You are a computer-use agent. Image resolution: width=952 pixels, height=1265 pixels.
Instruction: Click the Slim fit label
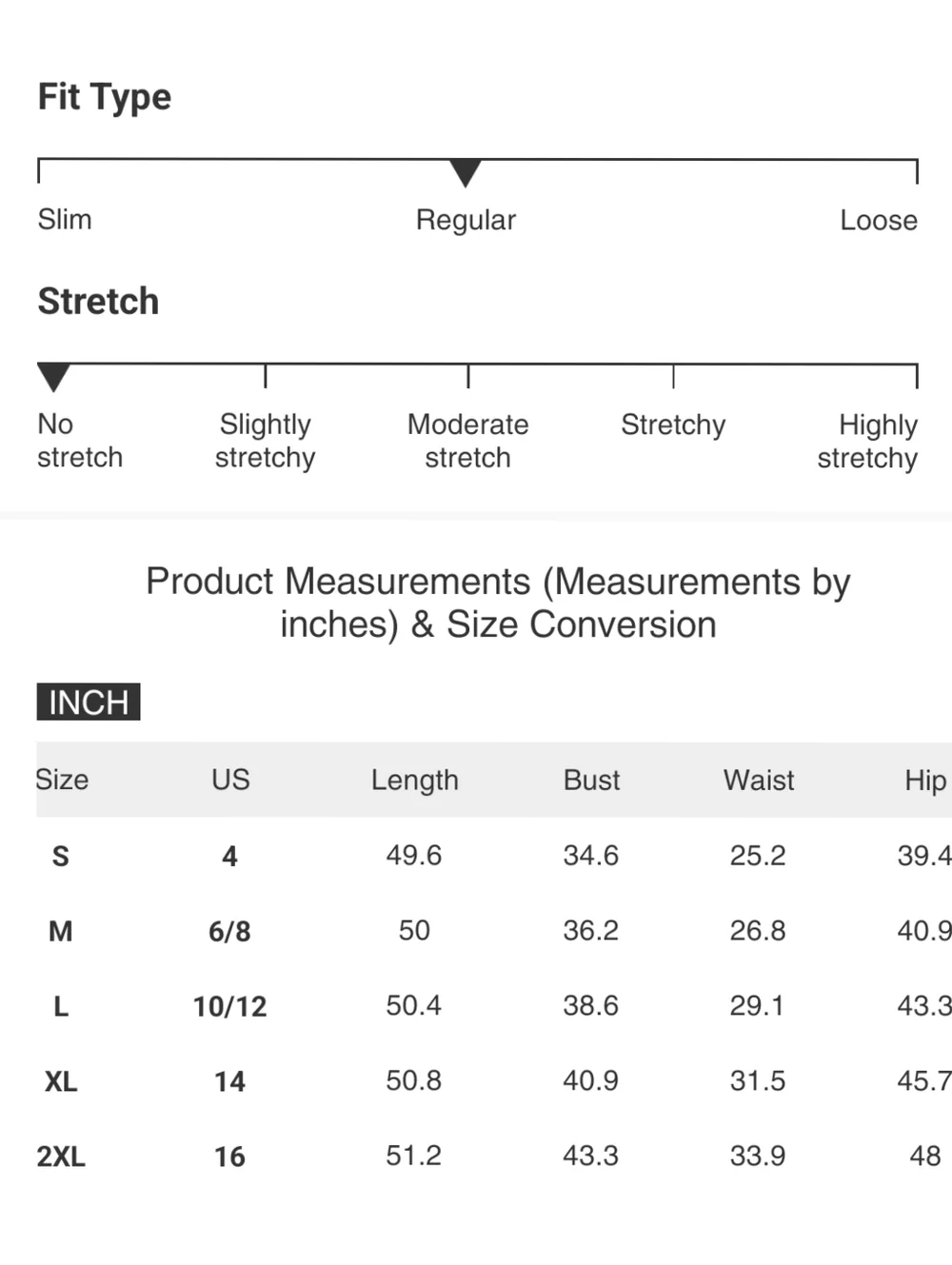click(65, 219)
